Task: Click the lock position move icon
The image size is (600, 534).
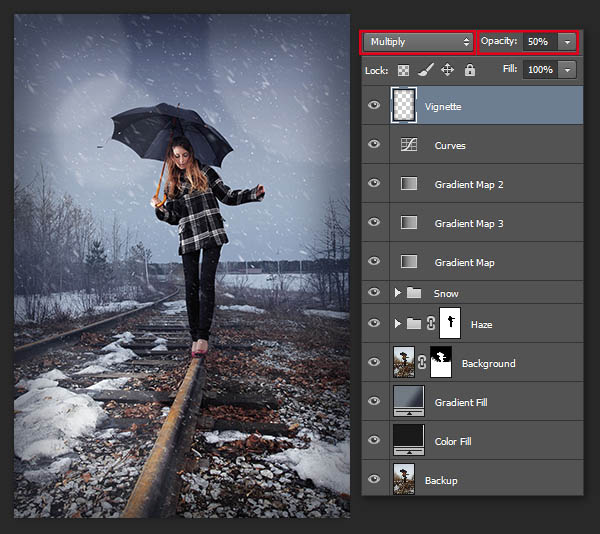Action: [447, 70]
